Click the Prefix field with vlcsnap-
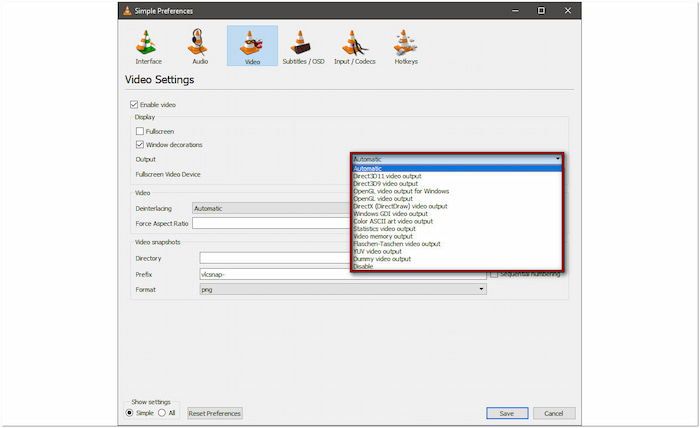 point(343,274)
